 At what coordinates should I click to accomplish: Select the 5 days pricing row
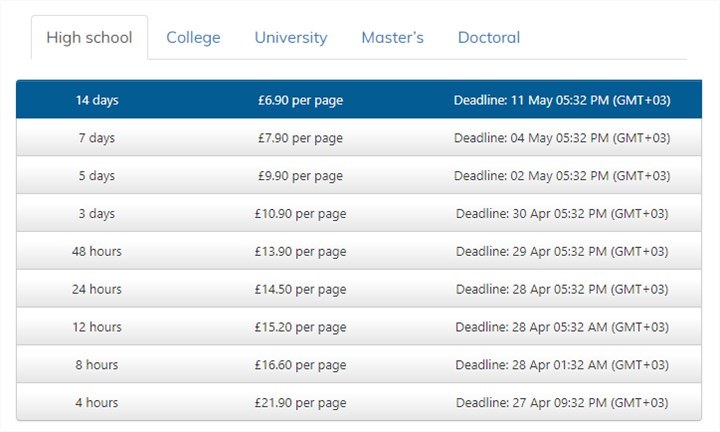coord(359,175)
